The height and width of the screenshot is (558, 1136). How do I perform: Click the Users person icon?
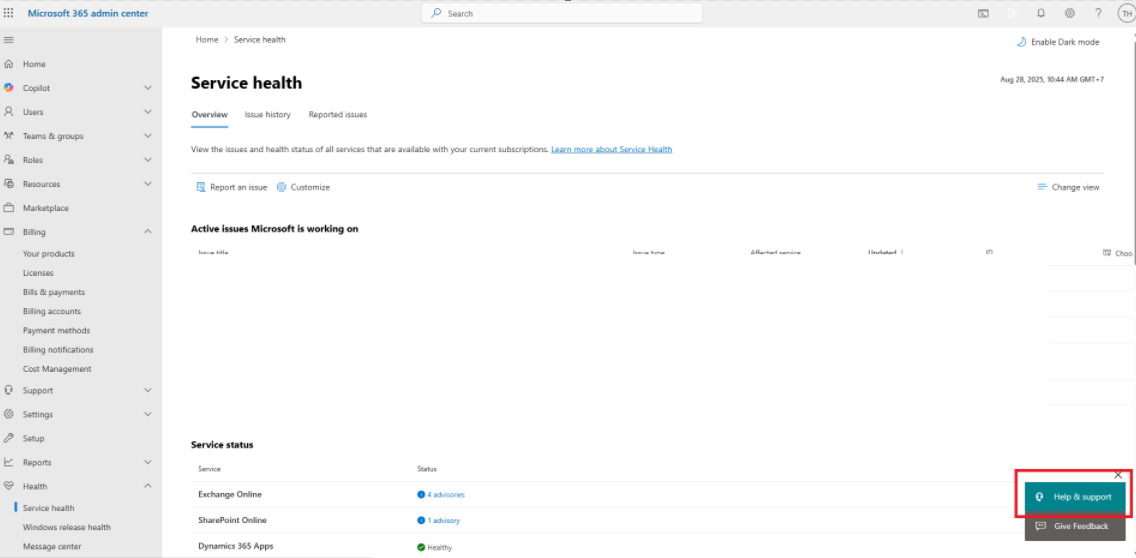coord(9,112)
